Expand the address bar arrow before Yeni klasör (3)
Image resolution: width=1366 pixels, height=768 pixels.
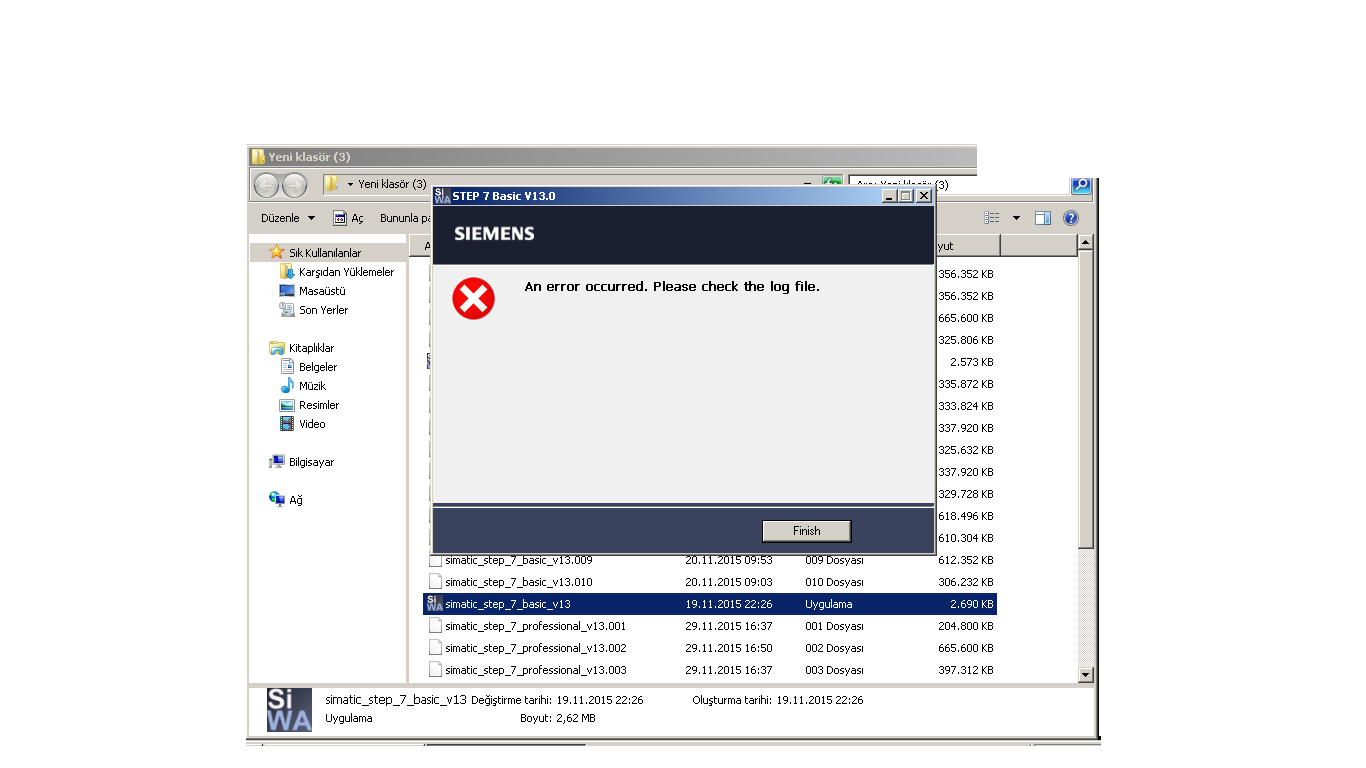(x=350, y=185)
